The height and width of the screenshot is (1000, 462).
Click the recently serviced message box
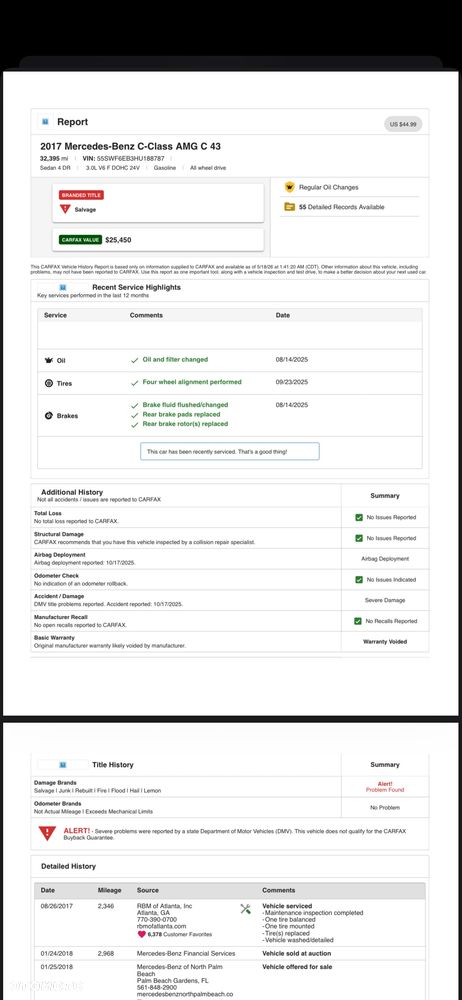(230, 452)
